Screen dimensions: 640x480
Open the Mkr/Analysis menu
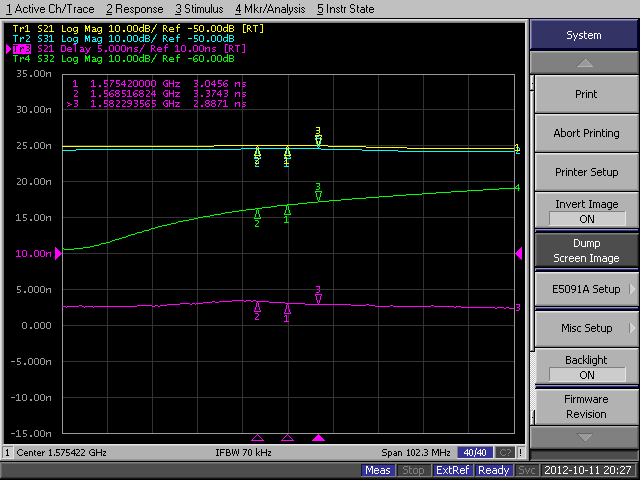(272, 9)
